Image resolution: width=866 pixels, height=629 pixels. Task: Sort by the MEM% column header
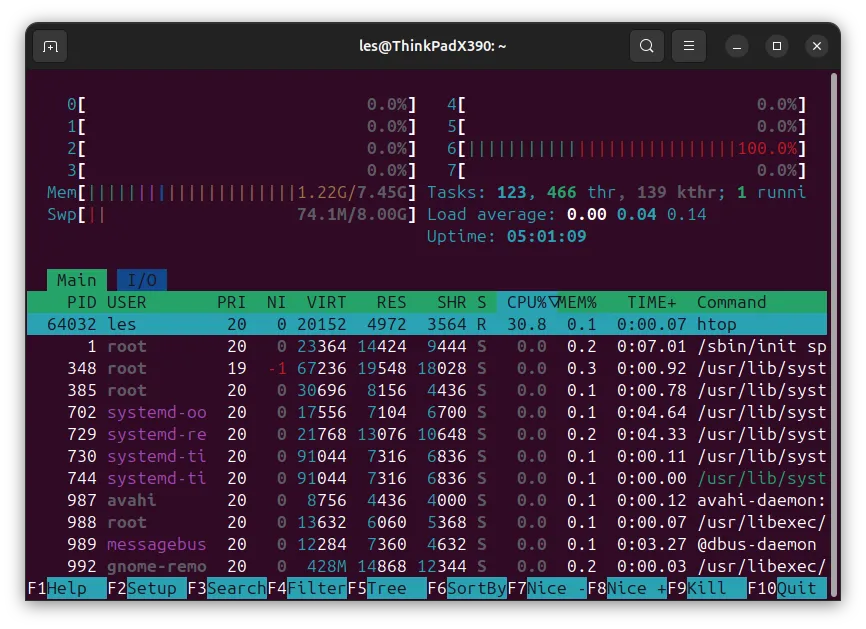577,302
